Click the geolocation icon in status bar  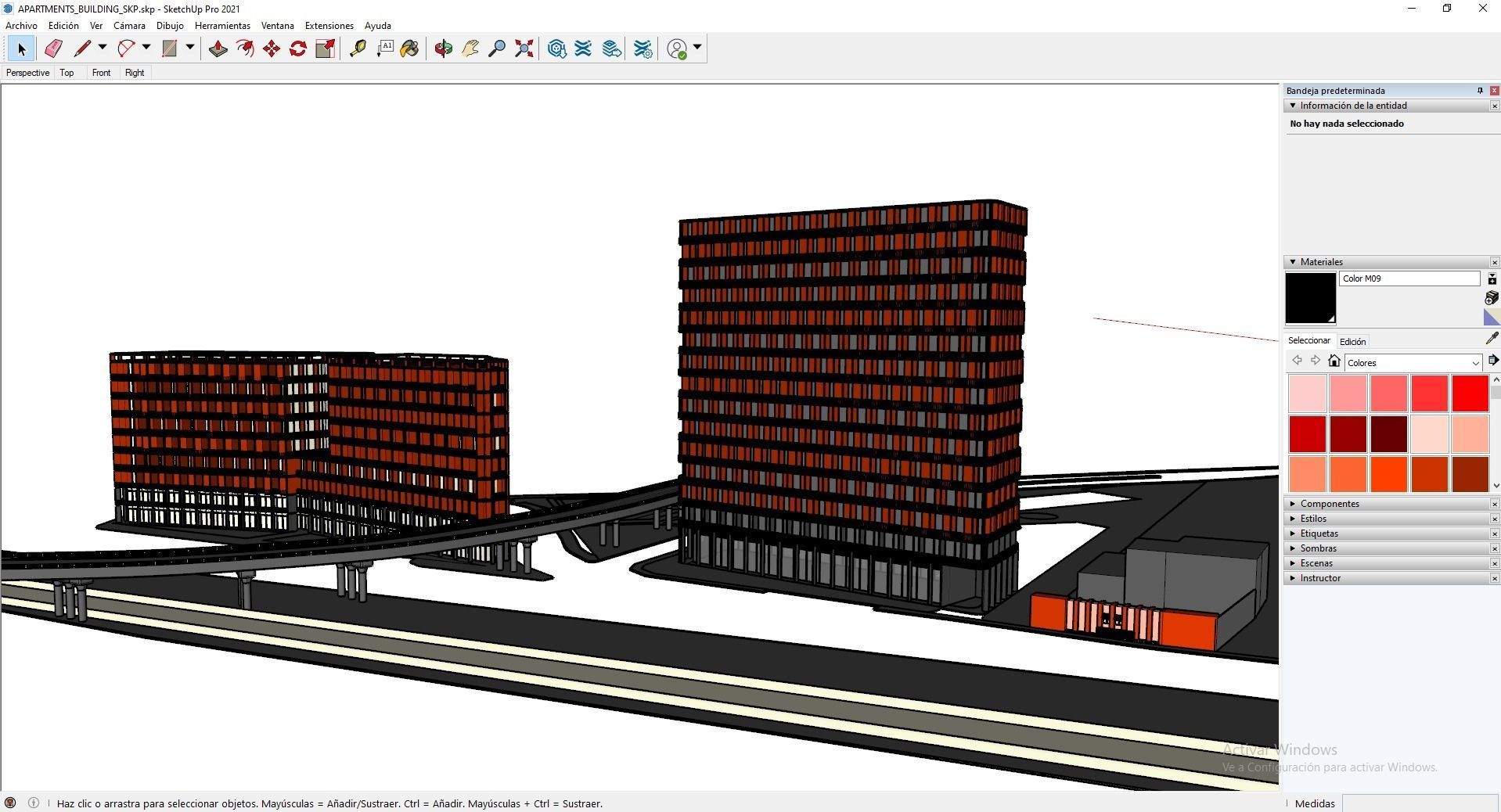(10, 803)
